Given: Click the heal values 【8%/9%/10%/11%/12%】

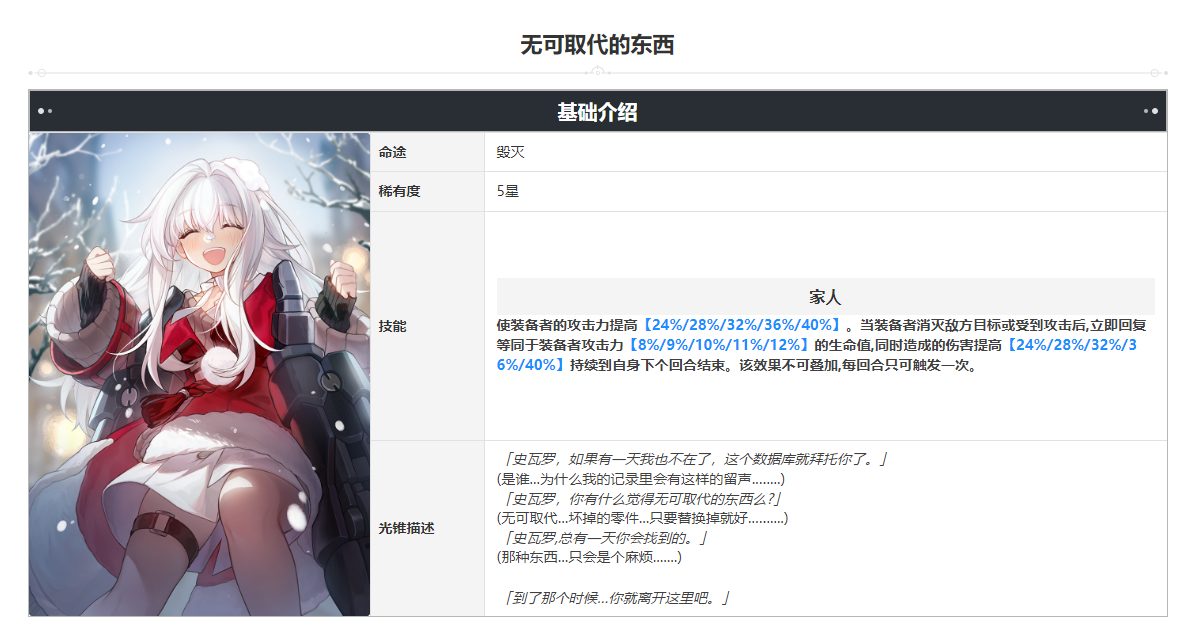Looking at the screenshot, I should [719, 345].
